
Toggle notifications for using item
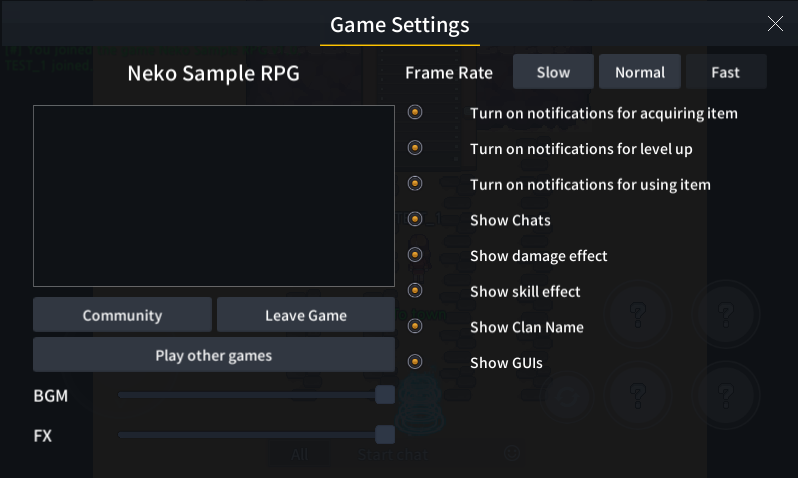415,184
